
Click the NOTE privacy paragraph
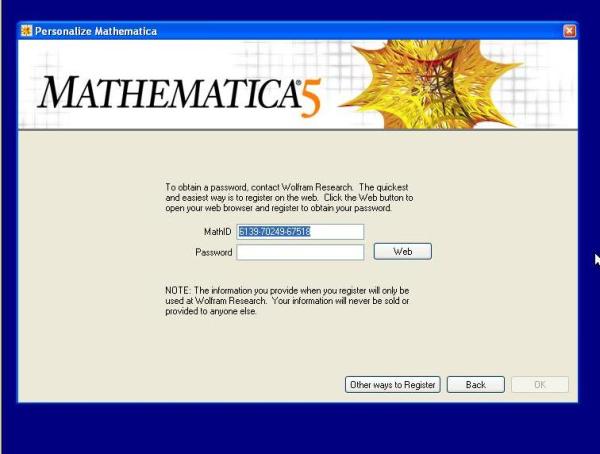click(x=287, y=300)
